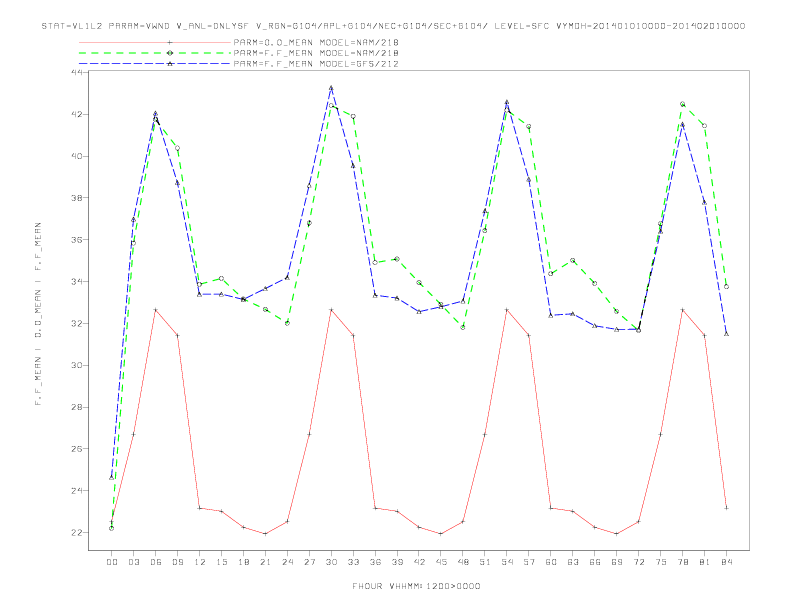This screenshot has height=612, width=792.
Task: Click blue GFS triangle peak at hour 30
Action: [331, 88]
